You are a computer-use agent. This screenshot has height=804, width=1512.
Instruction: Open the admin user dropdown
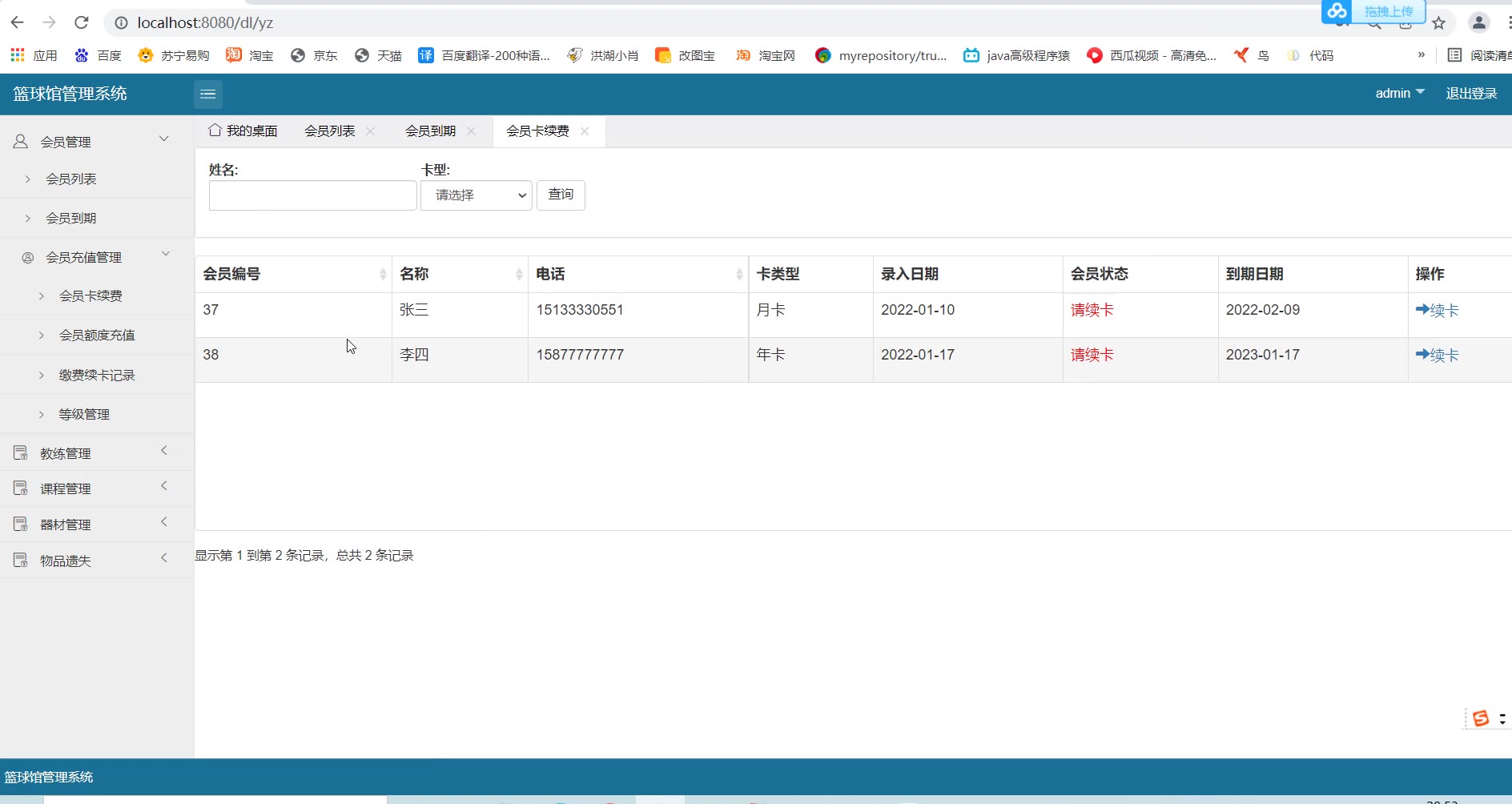pyautogui.click(x=1399, y=93)
